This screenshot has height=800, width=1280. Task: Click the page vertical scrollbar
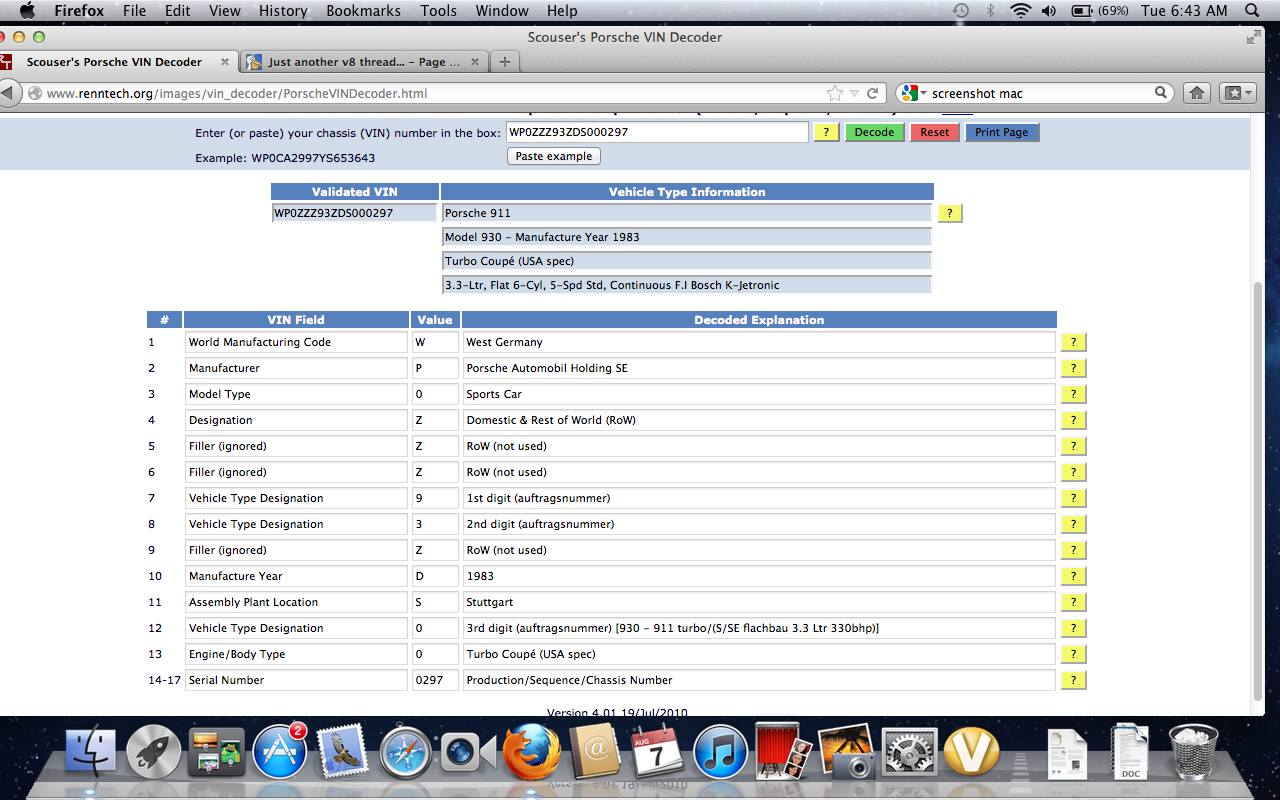[1257, 490]
